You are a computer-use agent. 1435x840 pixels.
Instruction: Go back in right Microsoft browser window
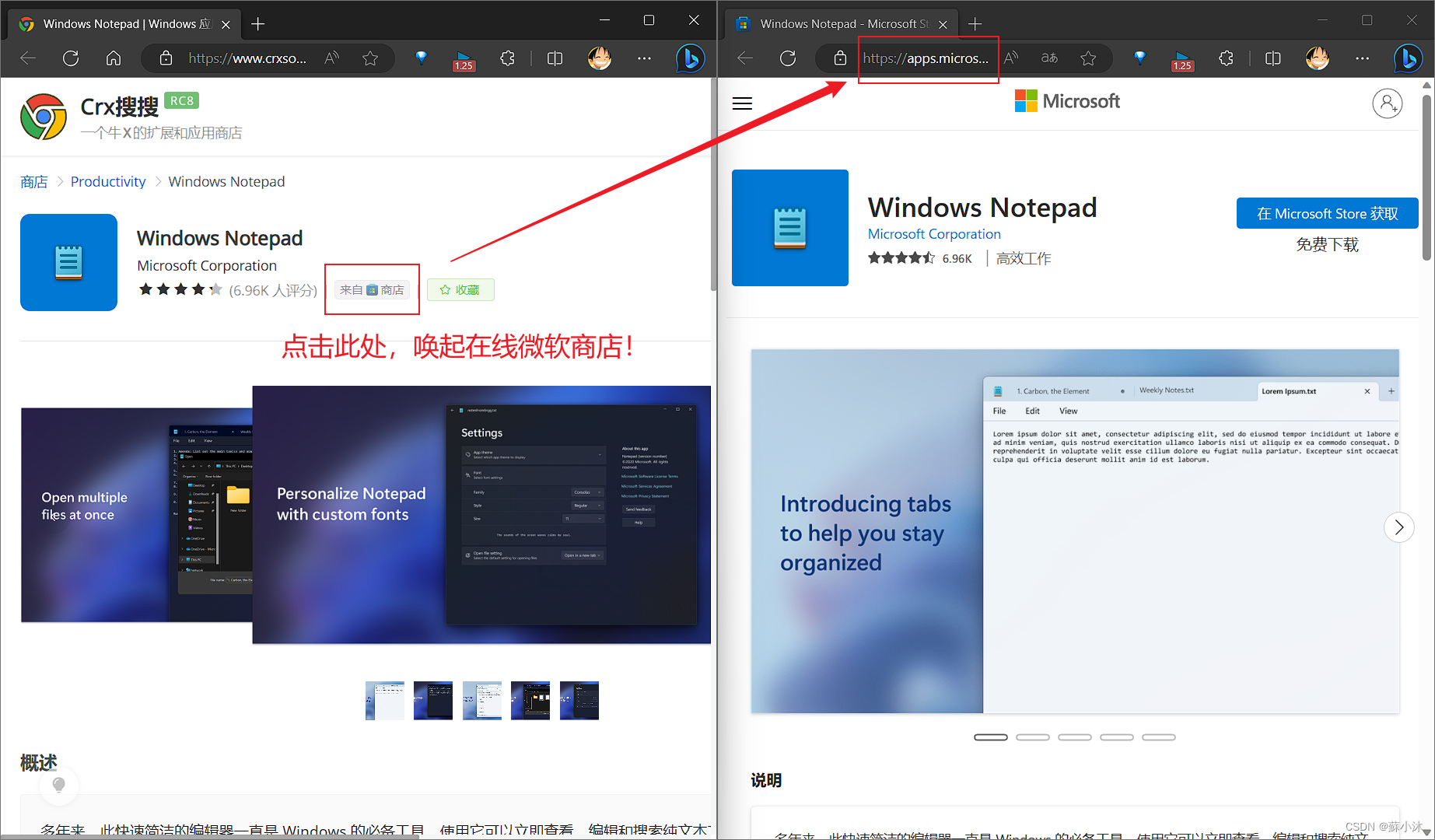745,58
